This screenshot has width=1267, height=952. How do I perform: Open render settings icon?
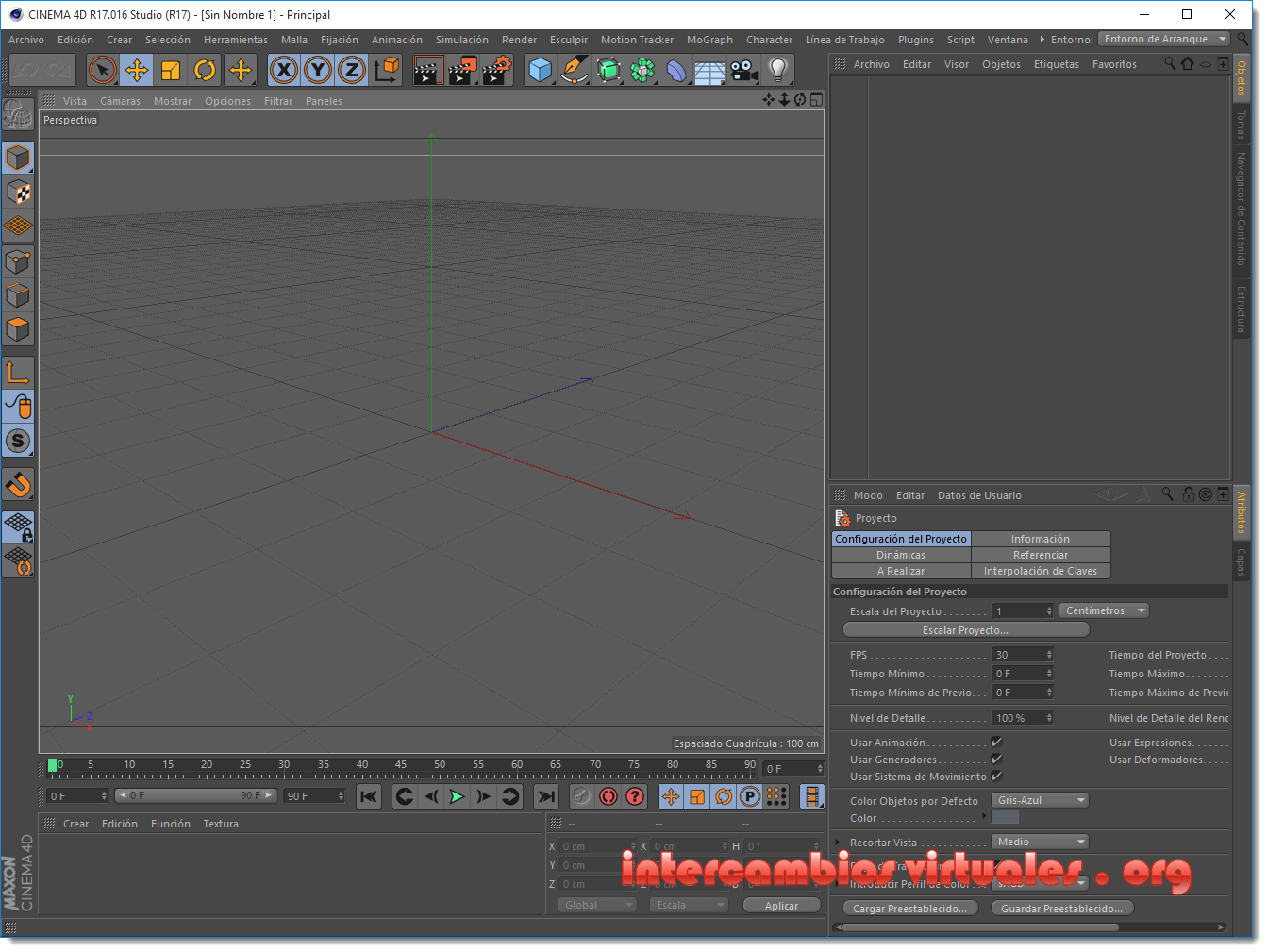[x=497, y=70]
